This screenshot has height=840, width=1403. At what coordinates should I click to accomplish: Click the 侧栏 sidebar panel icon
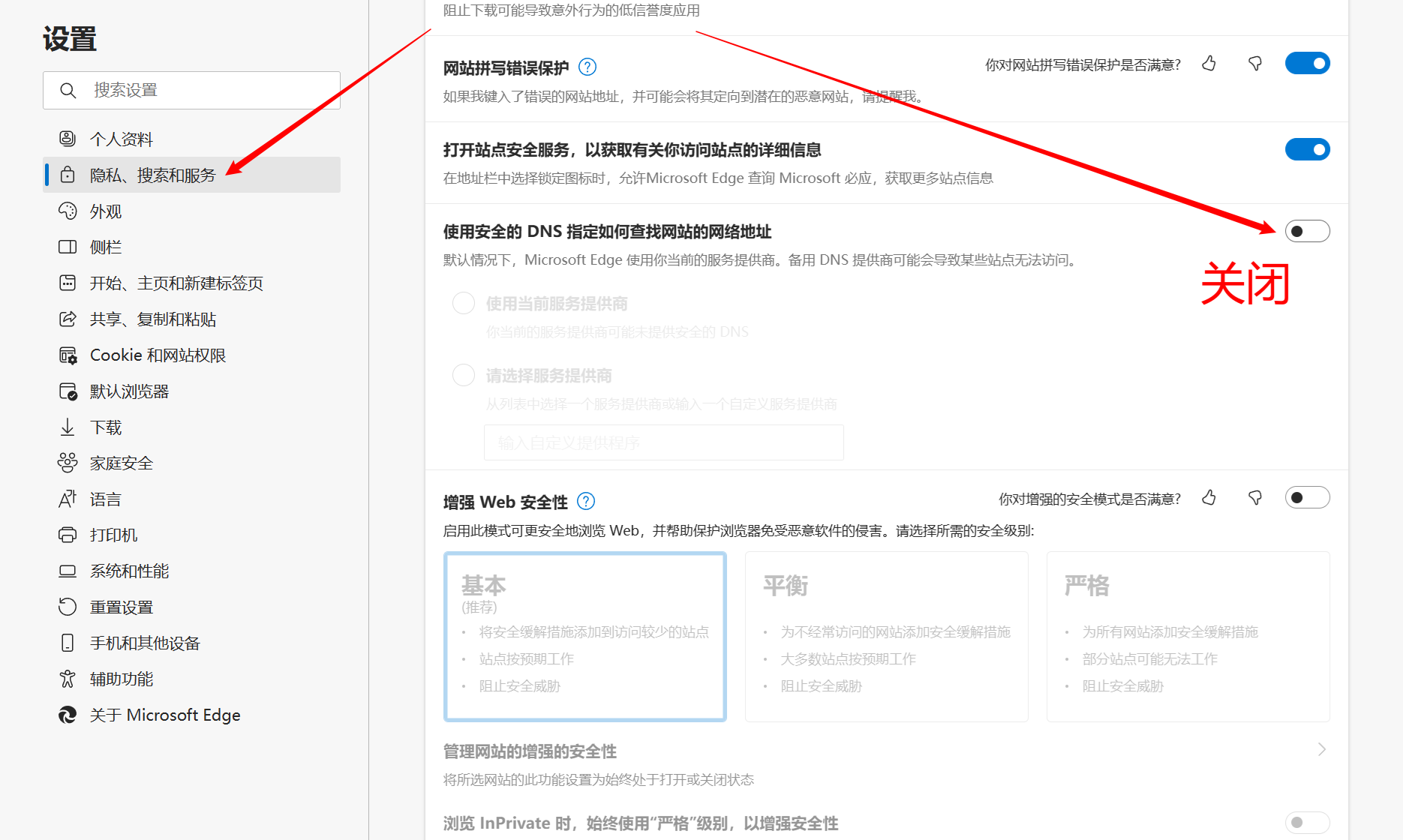(68, 247)
